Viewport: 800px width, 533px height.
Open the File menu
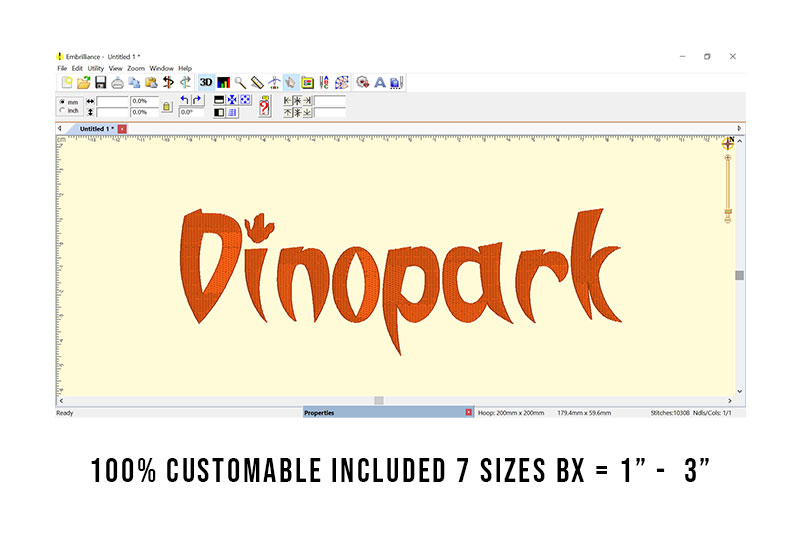[x=62, y=68]
